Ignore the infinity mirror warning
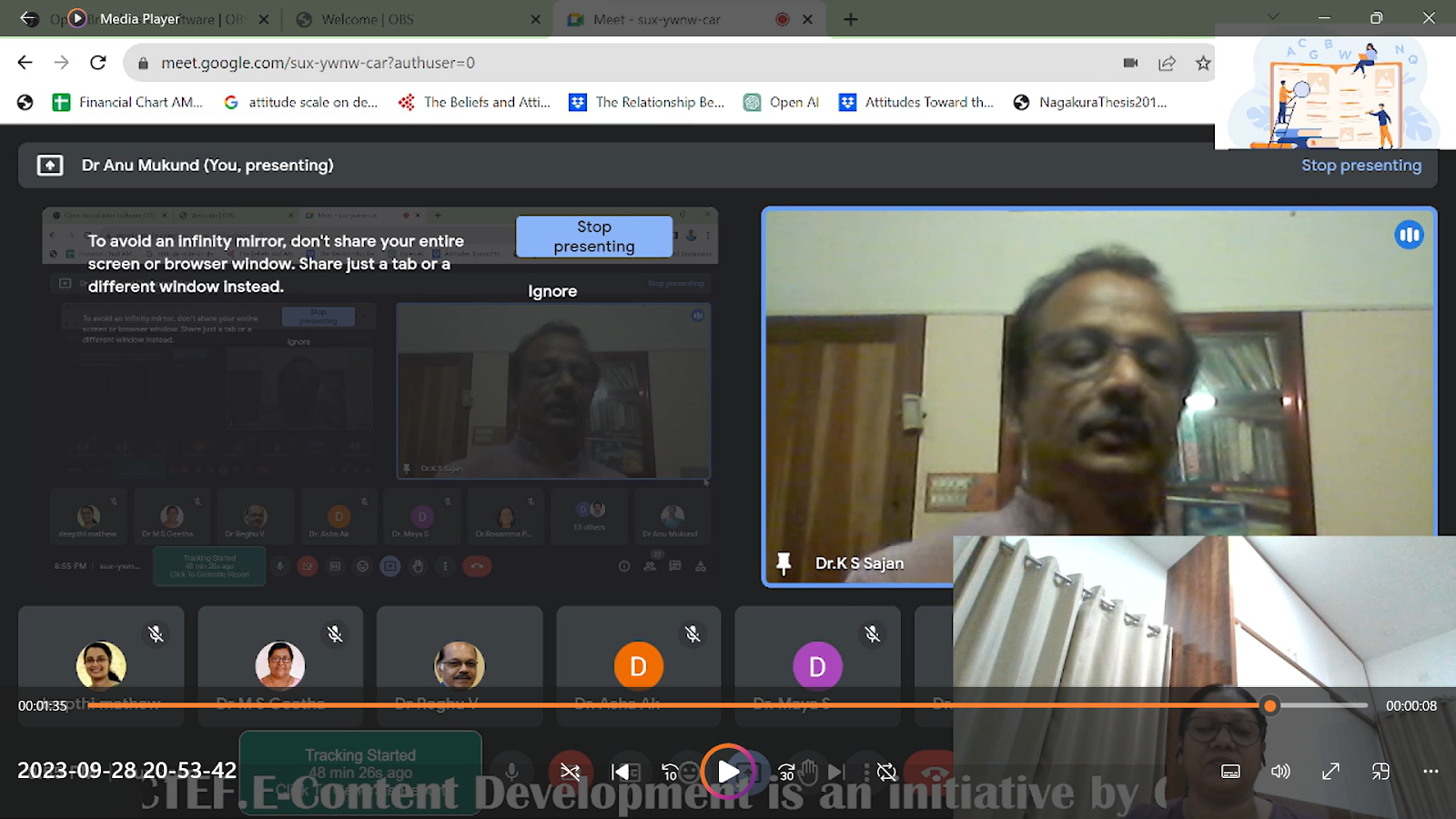 [x=552, y=291]
